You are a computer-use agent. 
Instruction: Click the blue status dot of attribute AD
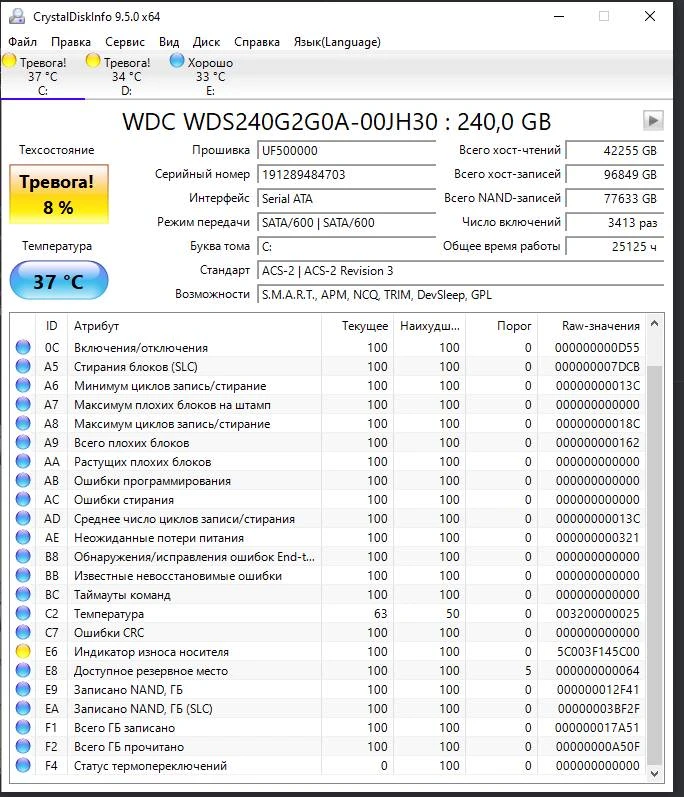(23, 518)
